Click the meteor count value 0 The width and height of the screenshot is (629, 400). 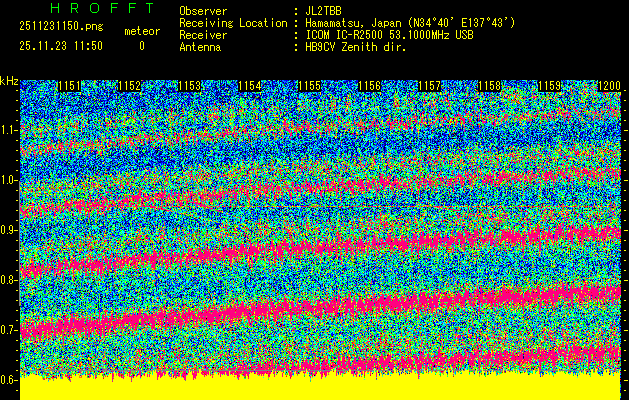[x=141, y=46]
